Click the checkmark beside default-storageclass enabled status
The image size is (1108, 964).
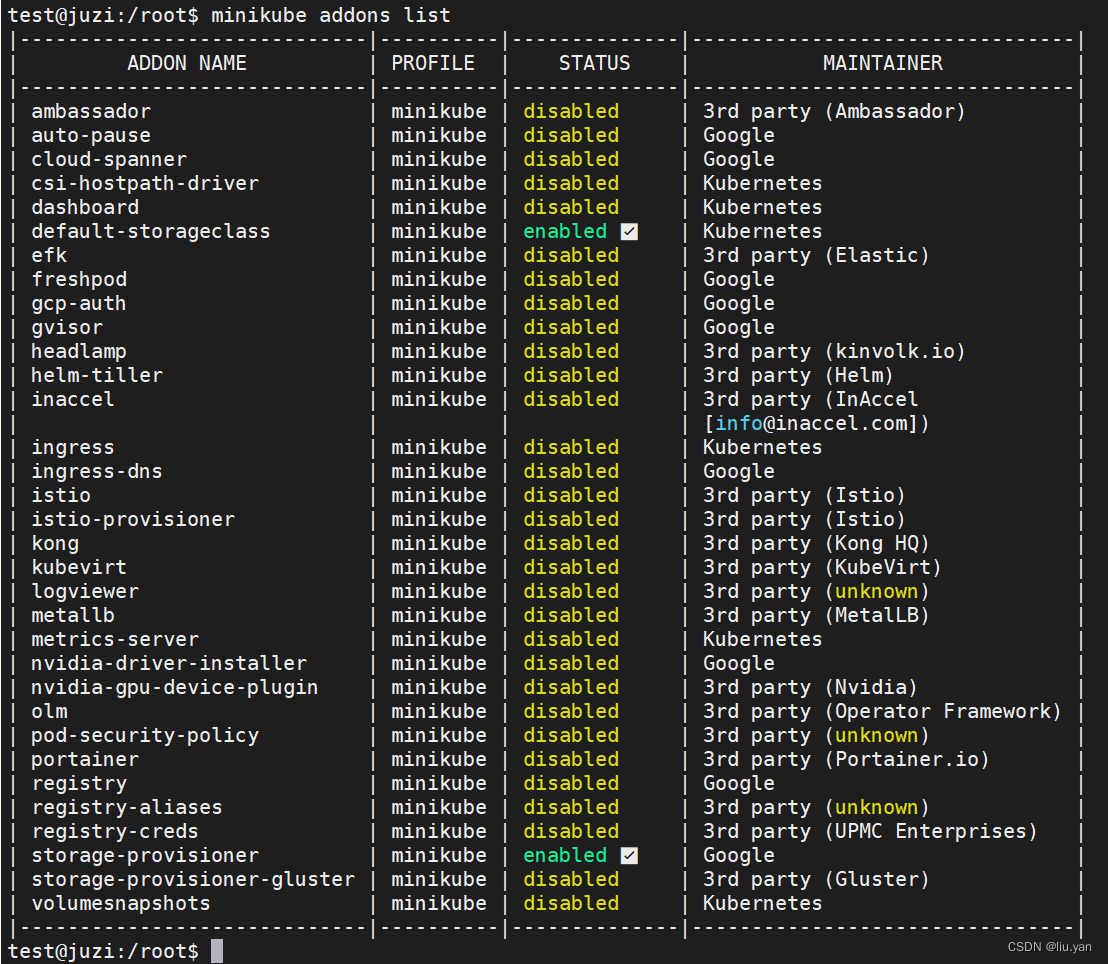click(629, 232)
